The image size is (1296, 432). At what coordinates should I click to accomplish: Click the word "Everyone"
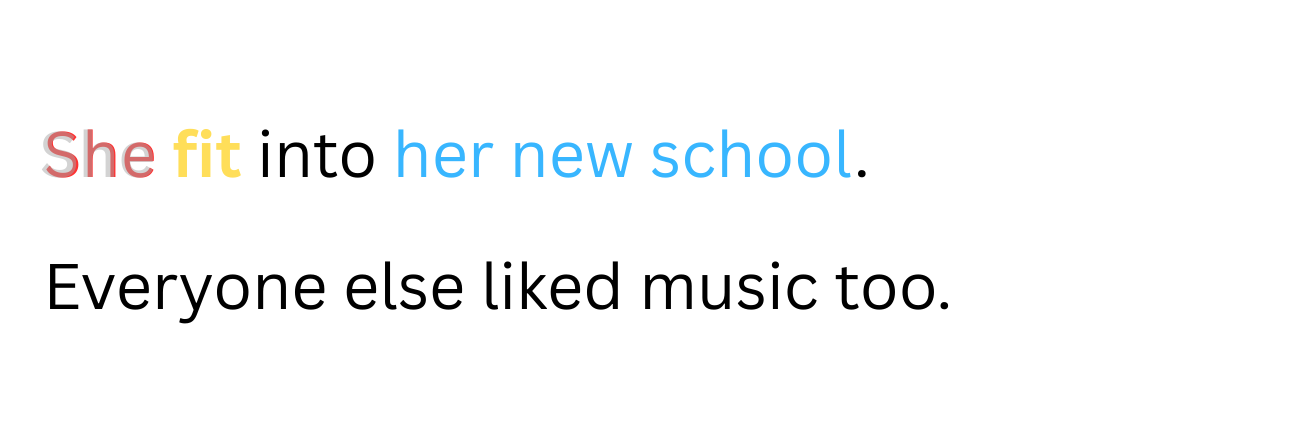pyautogui.click(x=186, y=290)
